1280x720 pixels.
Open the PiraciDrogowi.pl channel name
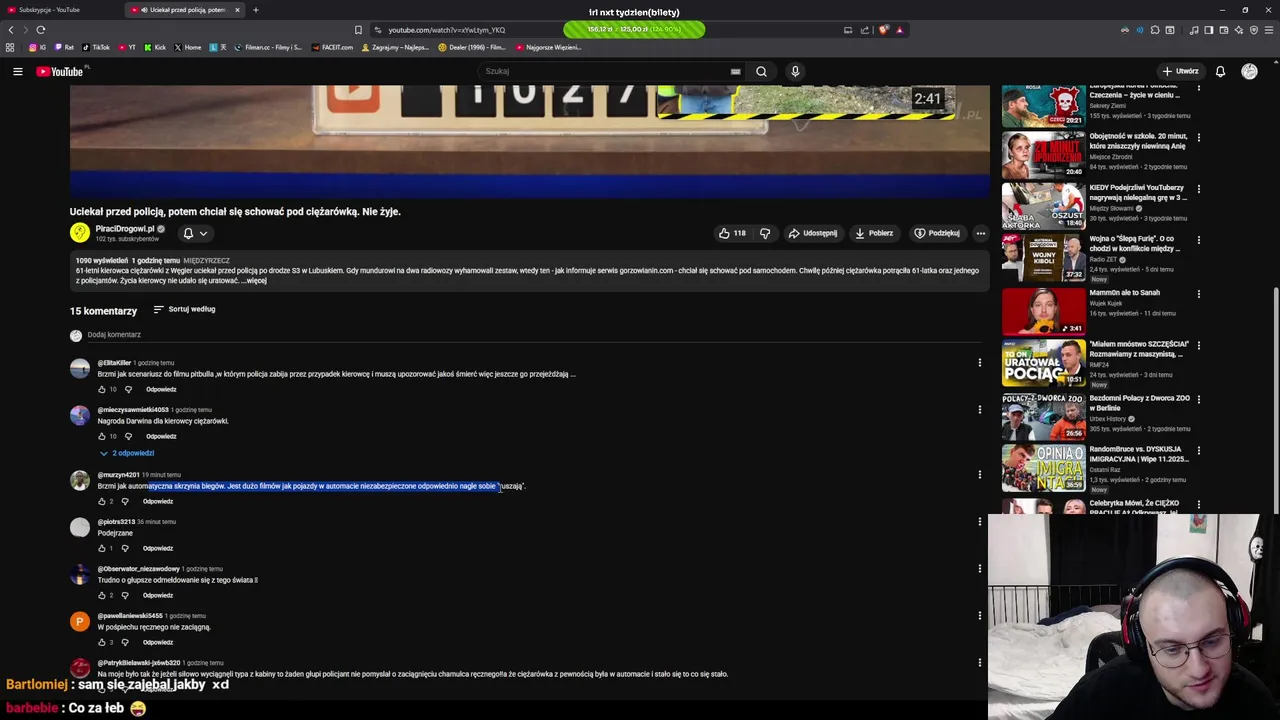(125, 229)
